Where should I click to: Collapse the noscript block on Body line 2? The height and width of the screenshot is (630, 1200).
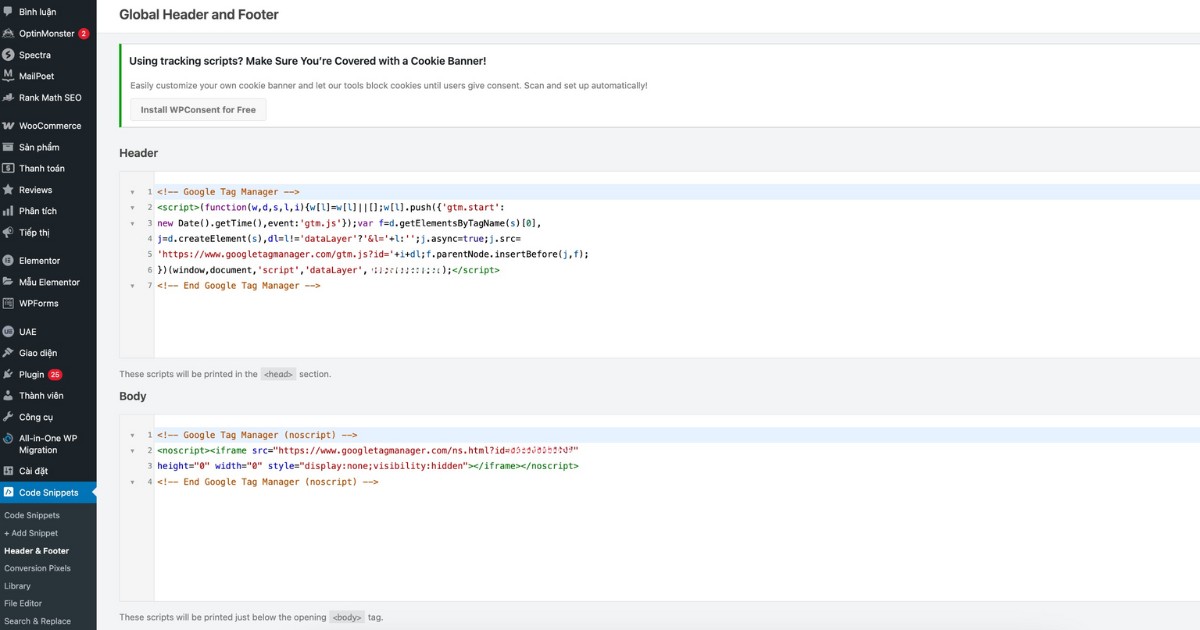pos(131,451)
